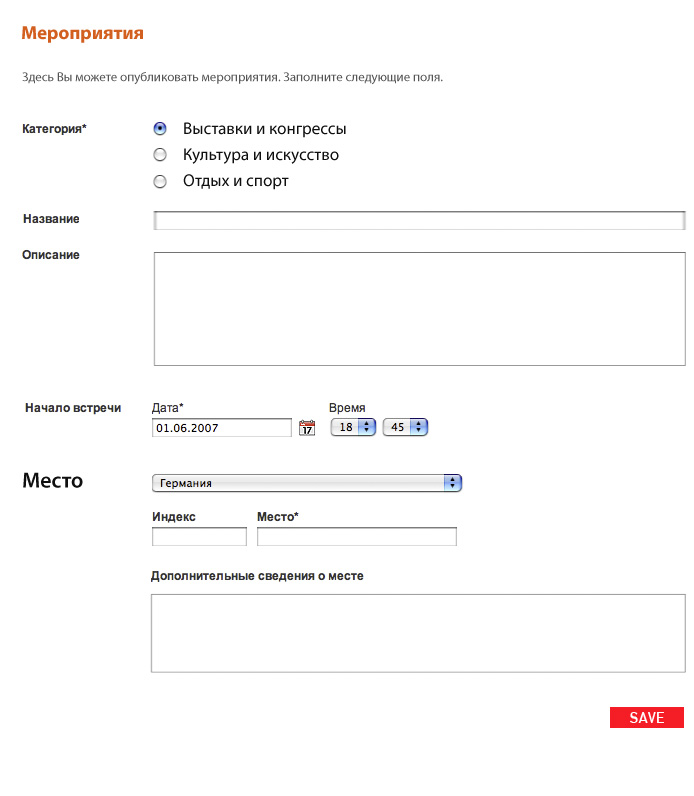The height and width of the screenshot is (796, 694).
Task: Choose the "Культура и искусство" category option
Action: tap(160, 155)
